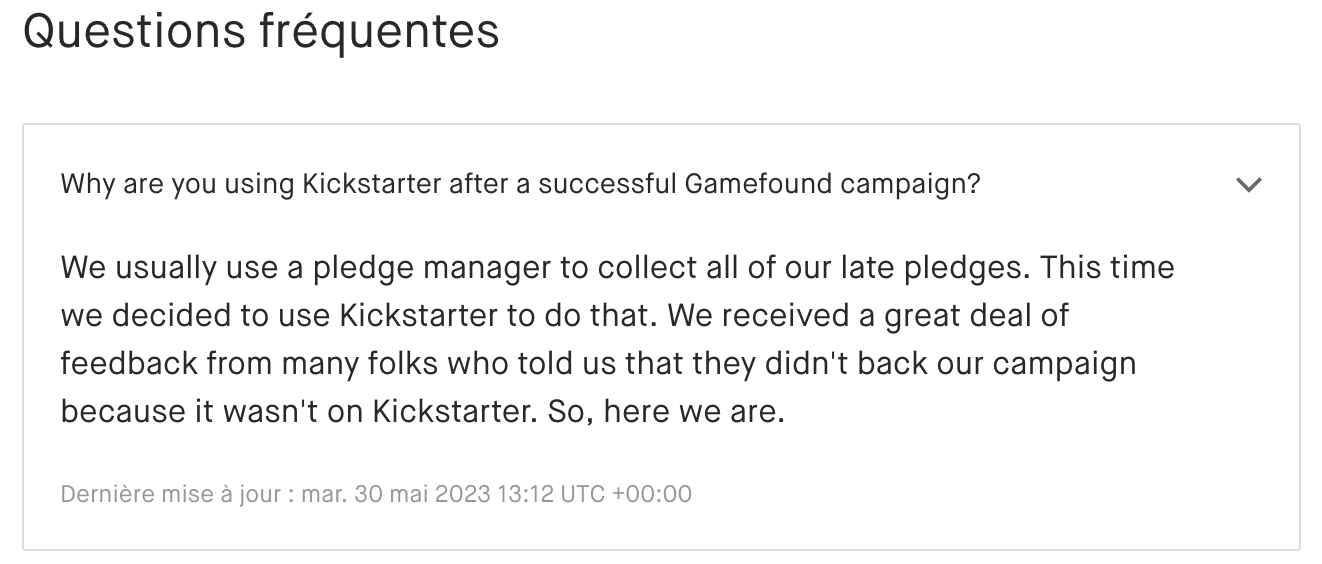Click the 'Dernière mise à jour' timestamp
The width and height of the screenshot is (1322, 564).
point(376,494)
